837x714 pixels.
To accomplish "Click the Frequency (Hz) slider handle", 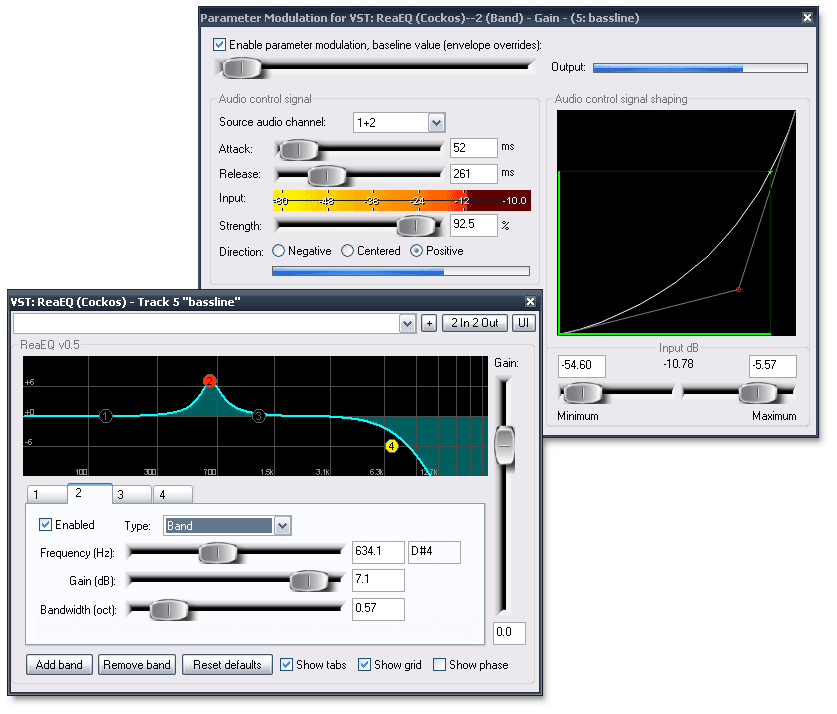I will (x=217, y=553).
